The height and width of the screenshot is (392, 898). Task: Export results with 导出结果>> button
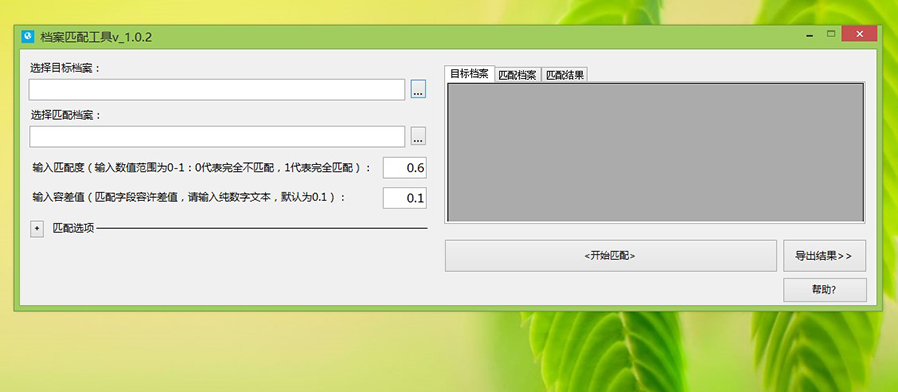(x=825, y=256)
